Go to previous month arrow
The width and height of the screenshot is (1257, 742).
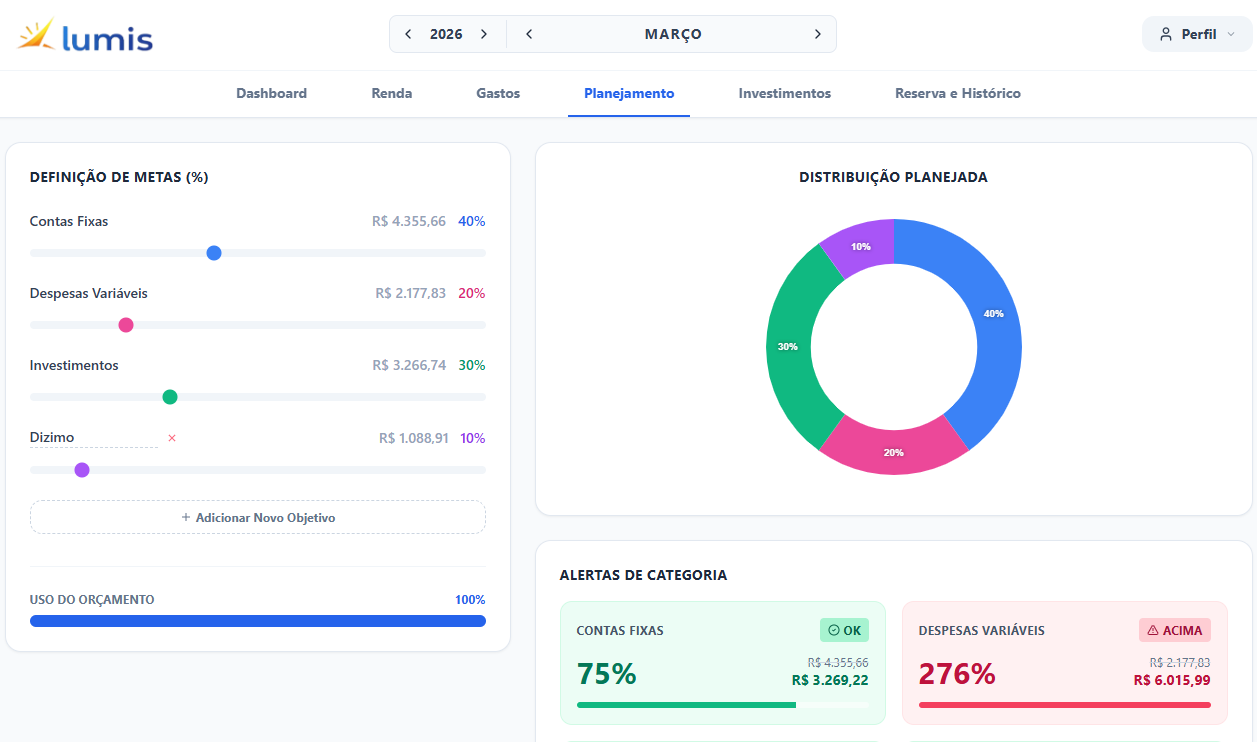529,34
